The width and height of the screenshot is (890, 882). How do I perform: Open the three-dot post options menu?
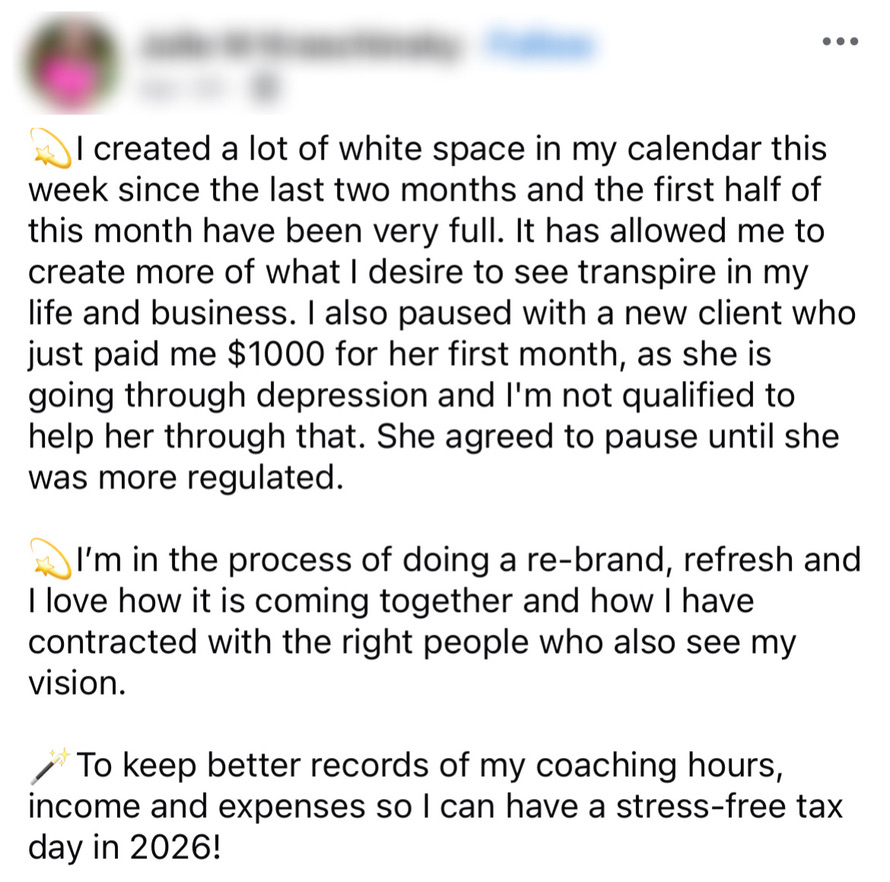pyautogui.click(x=840, y=41)
